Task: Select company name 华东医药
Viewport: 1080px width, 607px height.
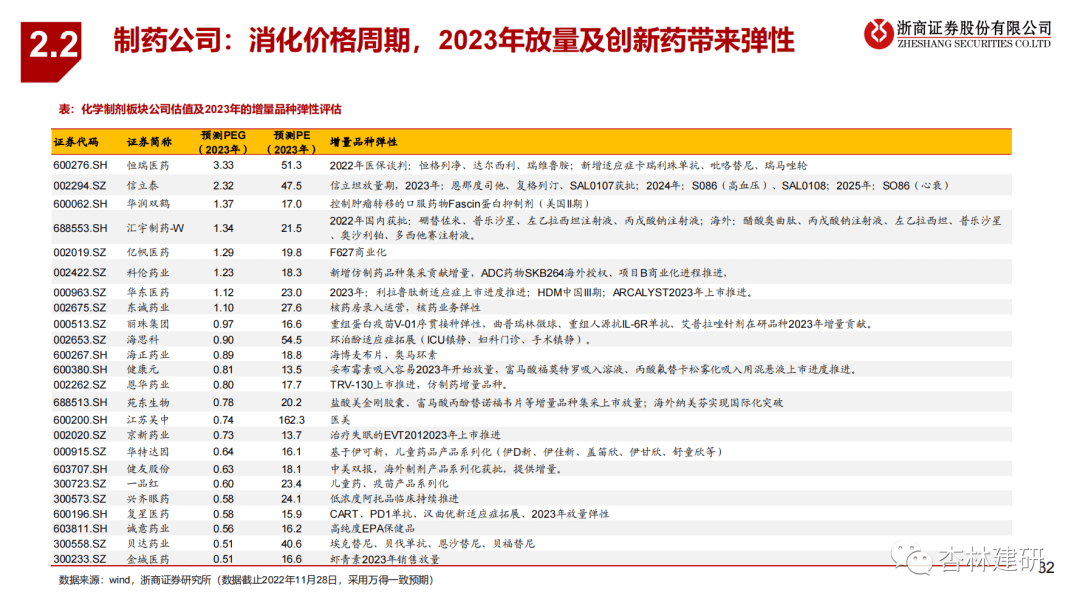Action: coord(147,292)
